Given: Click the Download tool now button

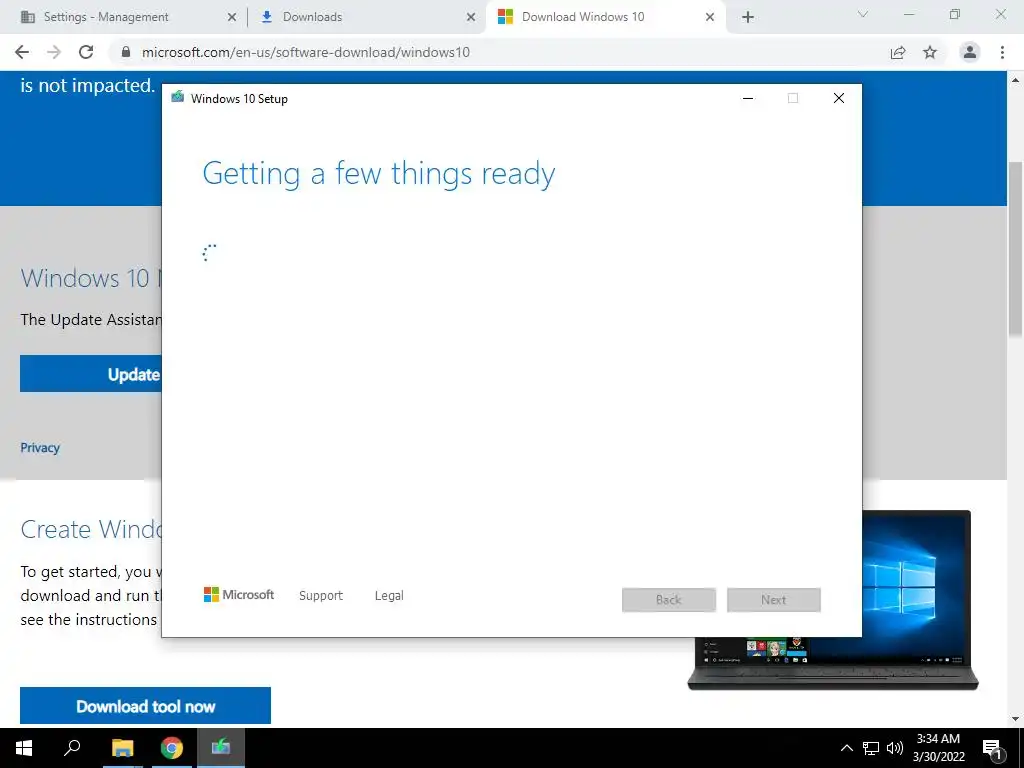Looking at the screenshot, I should [146, 706].
